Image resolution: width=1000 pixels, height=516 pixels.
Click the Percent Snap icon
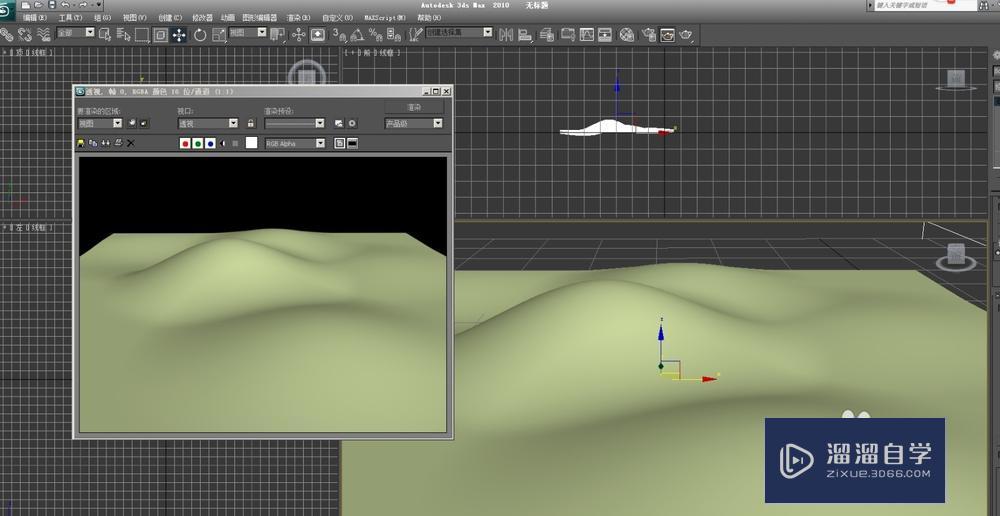point(375,34)
